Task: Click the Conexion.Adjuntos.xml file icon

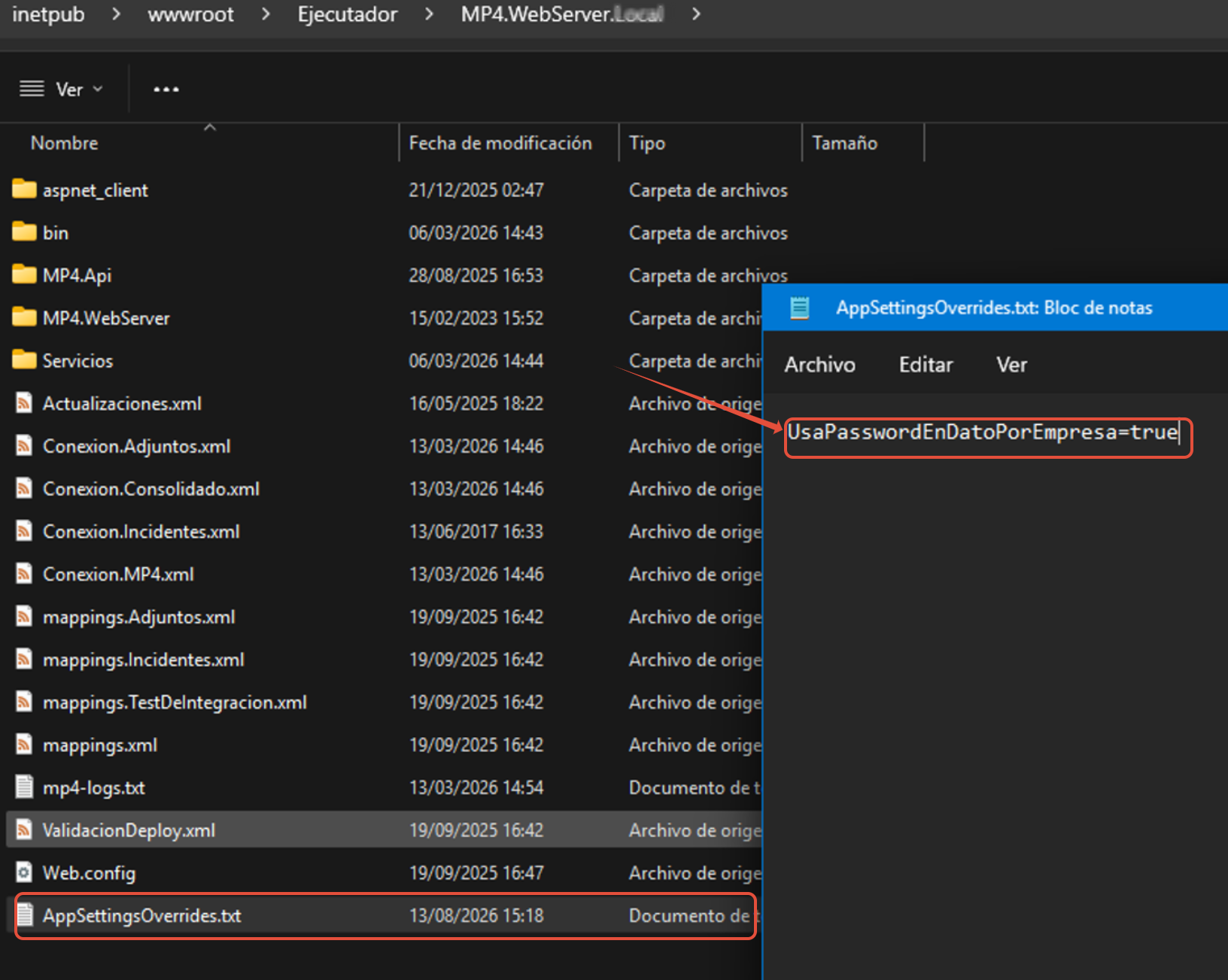Action: 24,446
